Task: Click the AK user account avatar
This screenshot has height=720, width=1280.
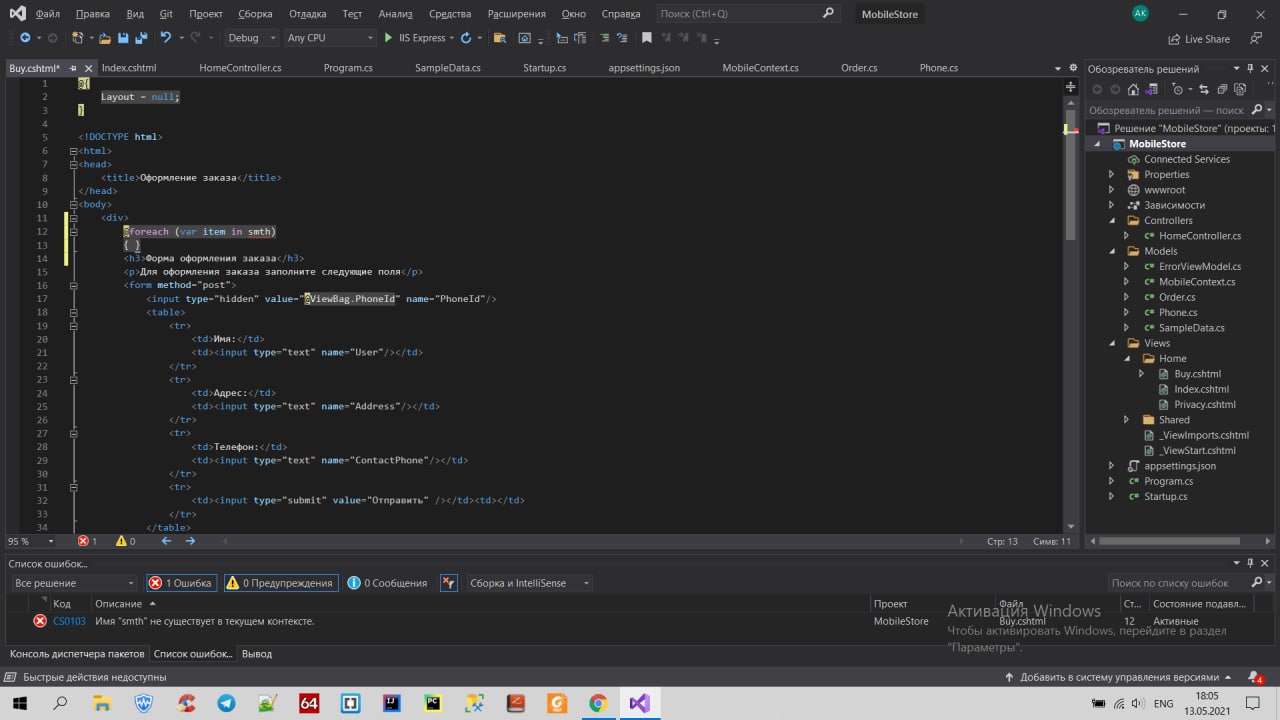Action: (1140, 13)
